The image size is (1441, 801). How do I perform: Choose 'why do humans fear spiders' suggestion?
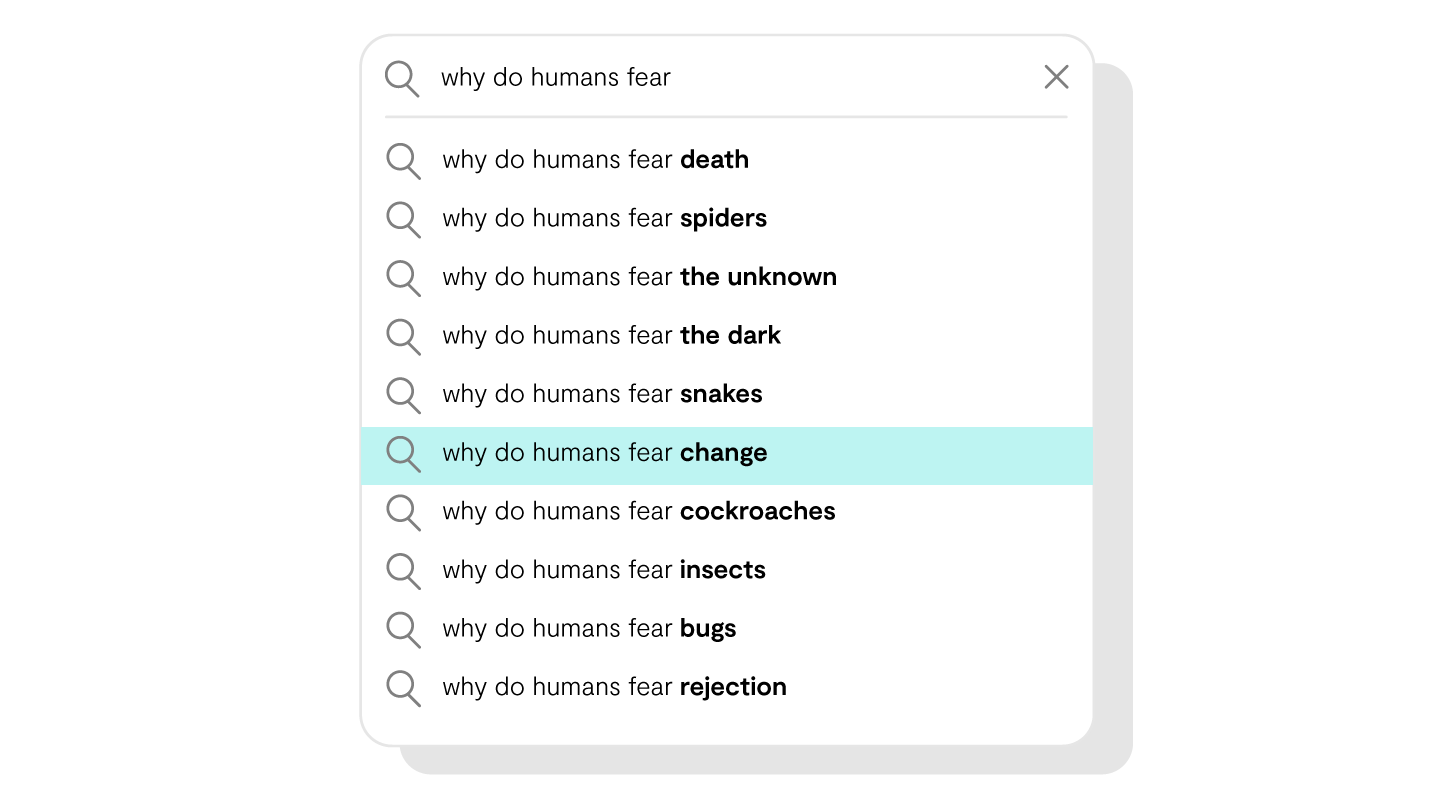(604, 219)
